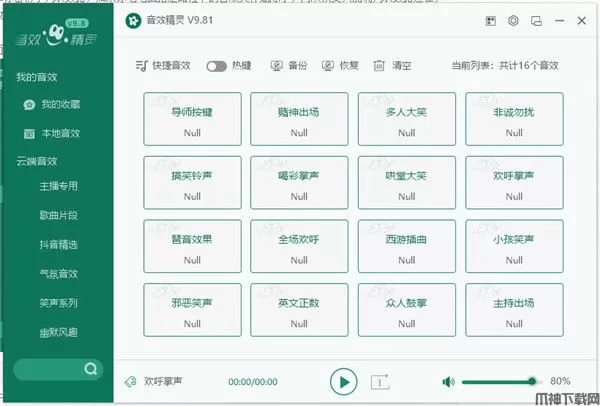
Task: Click the 备份 backup icon
Action: (277, 66)
